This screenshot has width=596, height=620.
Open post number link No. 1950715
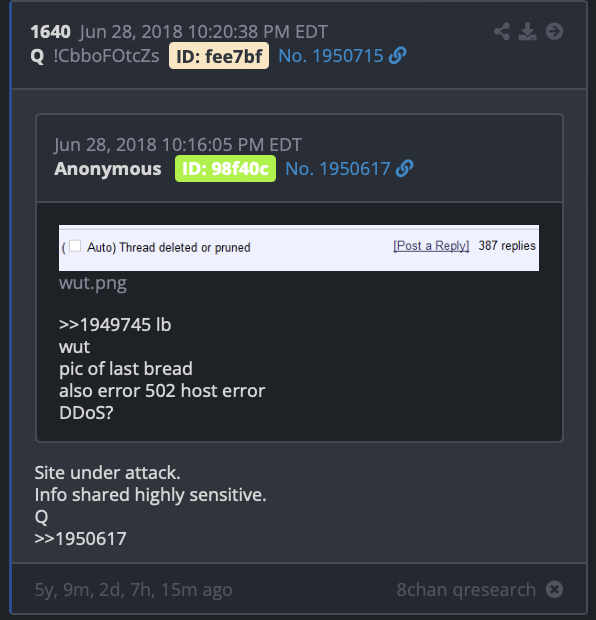(x=331, y=56)
